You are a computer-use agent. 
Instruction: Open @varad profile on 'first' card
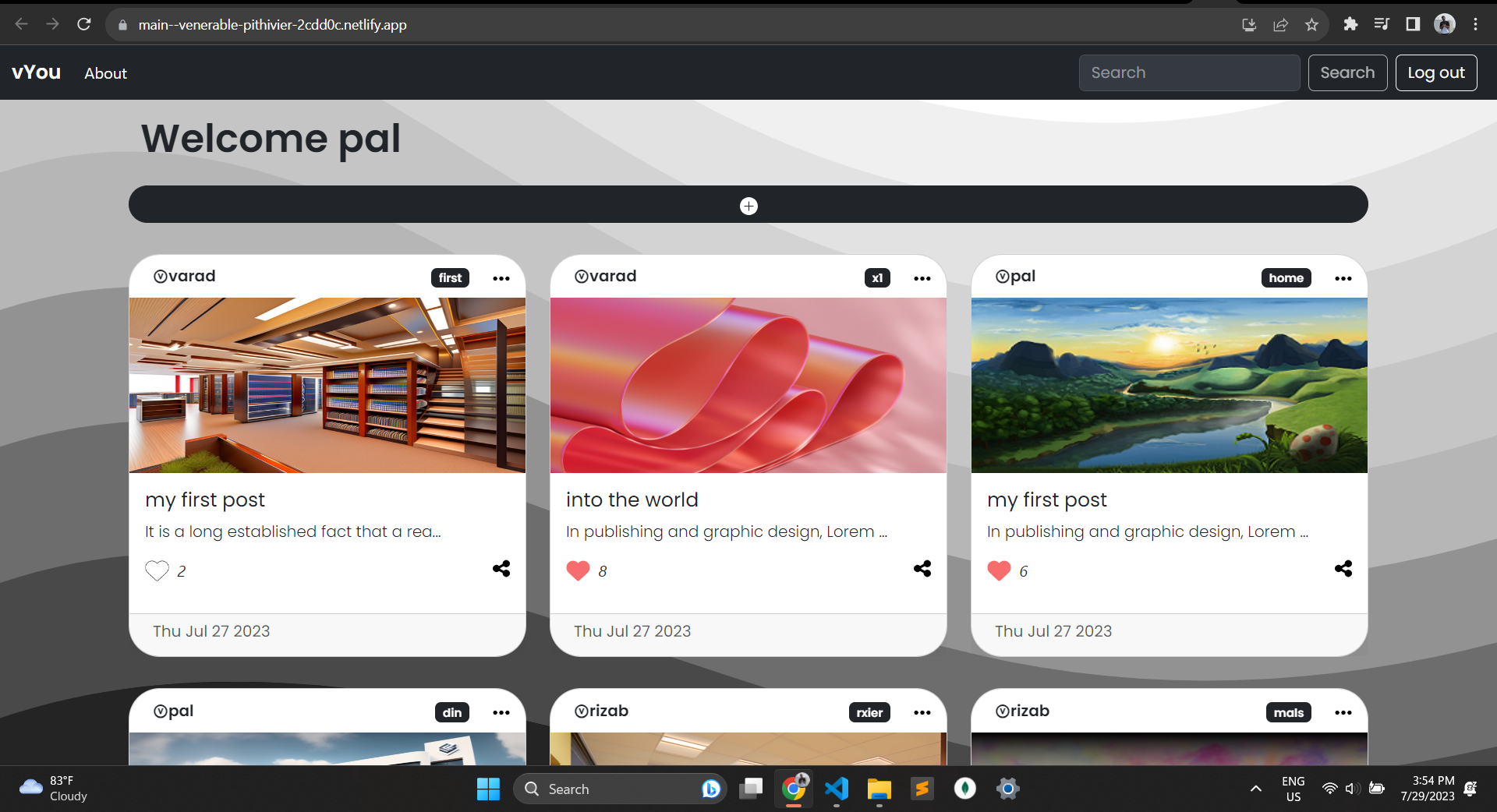pyautogui.click(x=184, y=276)
